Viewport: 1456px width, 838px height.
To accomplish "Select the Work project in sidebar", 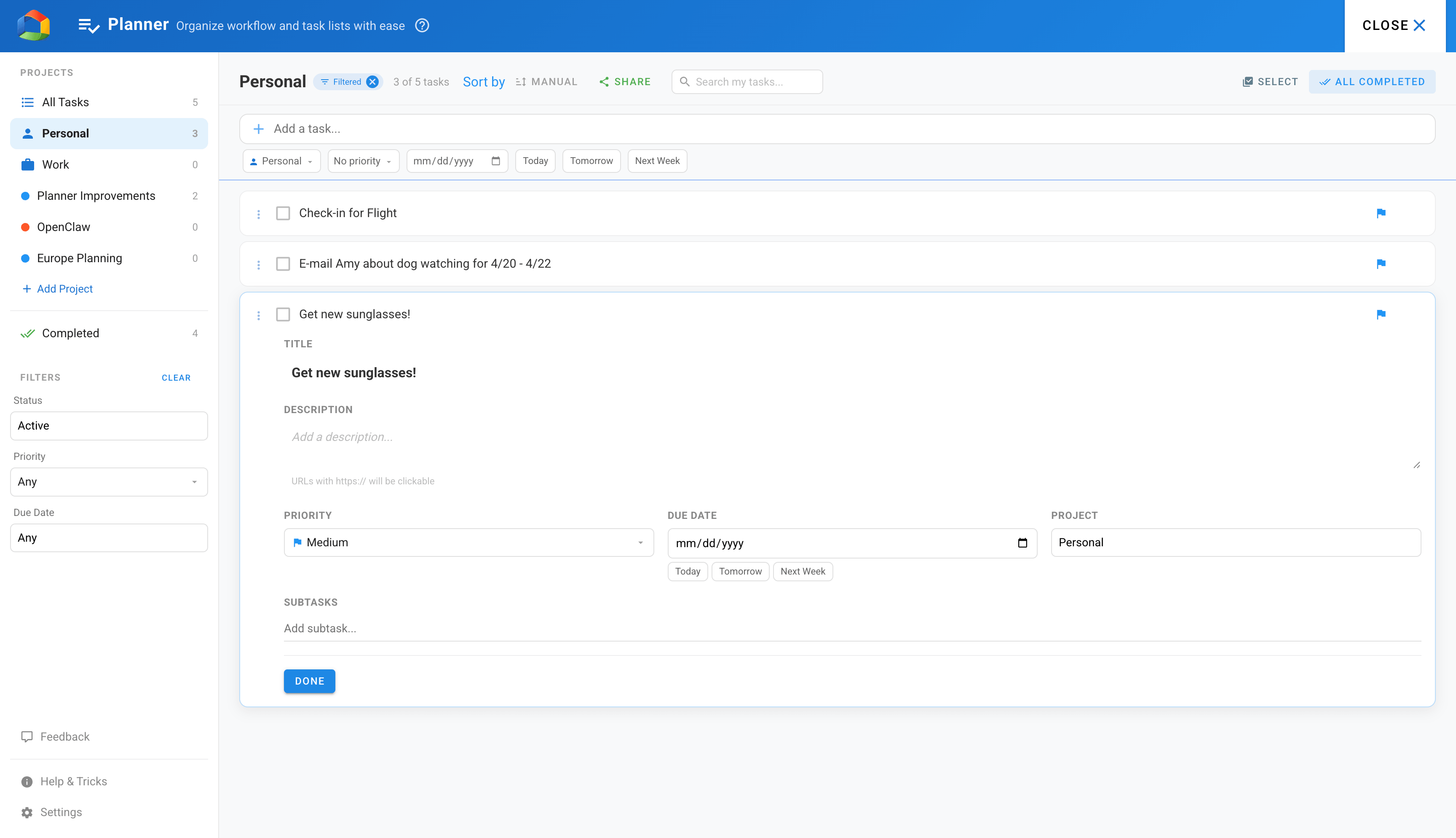I will [55, 164].
